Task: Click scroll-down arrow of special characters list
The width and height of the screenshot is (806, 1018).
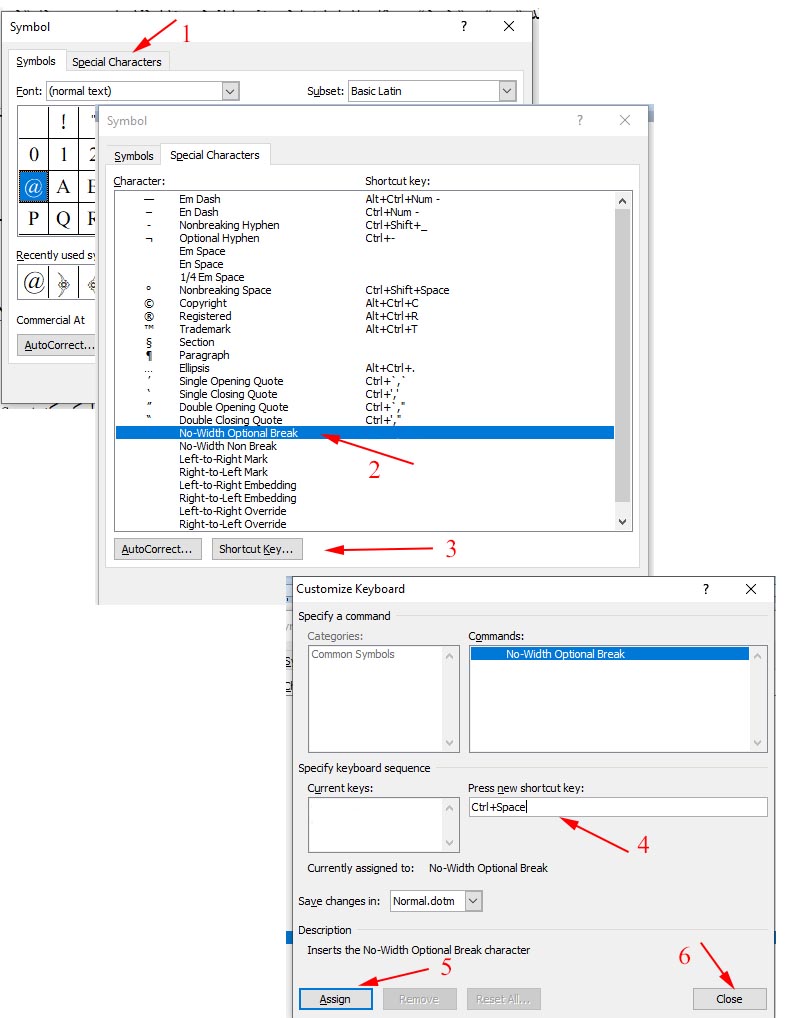Action: (623, 521)
